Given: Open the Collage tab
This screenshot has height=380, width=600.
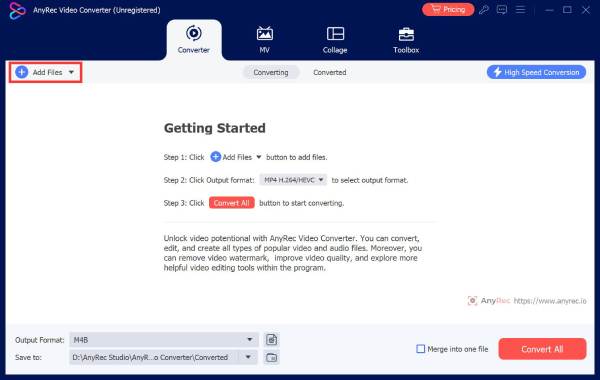Looking at the screenshot, I should [x=335, y=40].
